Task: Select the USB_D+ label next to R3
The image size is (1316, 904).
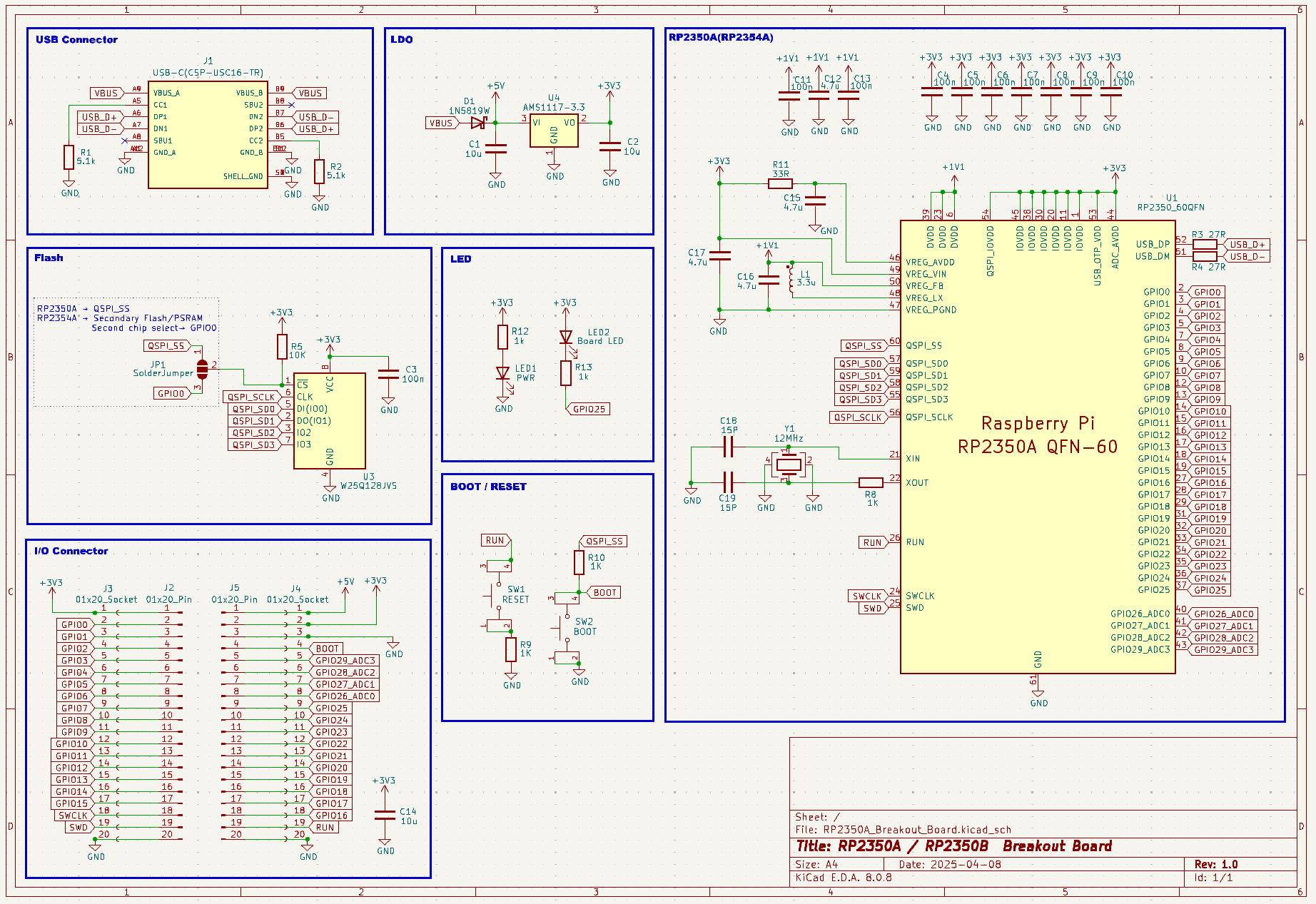Action: pos(1247,244)
